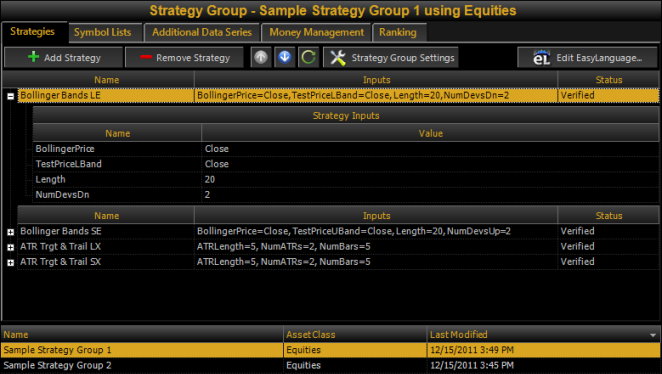
Task: Open the Last Modified sort dropdown arrow
Action: click(x=653, y=335)
